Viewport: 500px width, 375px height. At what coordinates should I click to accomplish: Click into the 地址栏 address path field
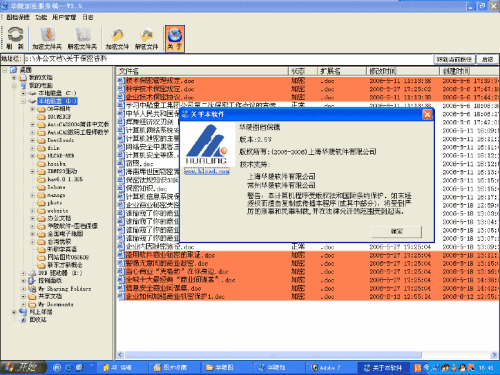coord(228,59)
